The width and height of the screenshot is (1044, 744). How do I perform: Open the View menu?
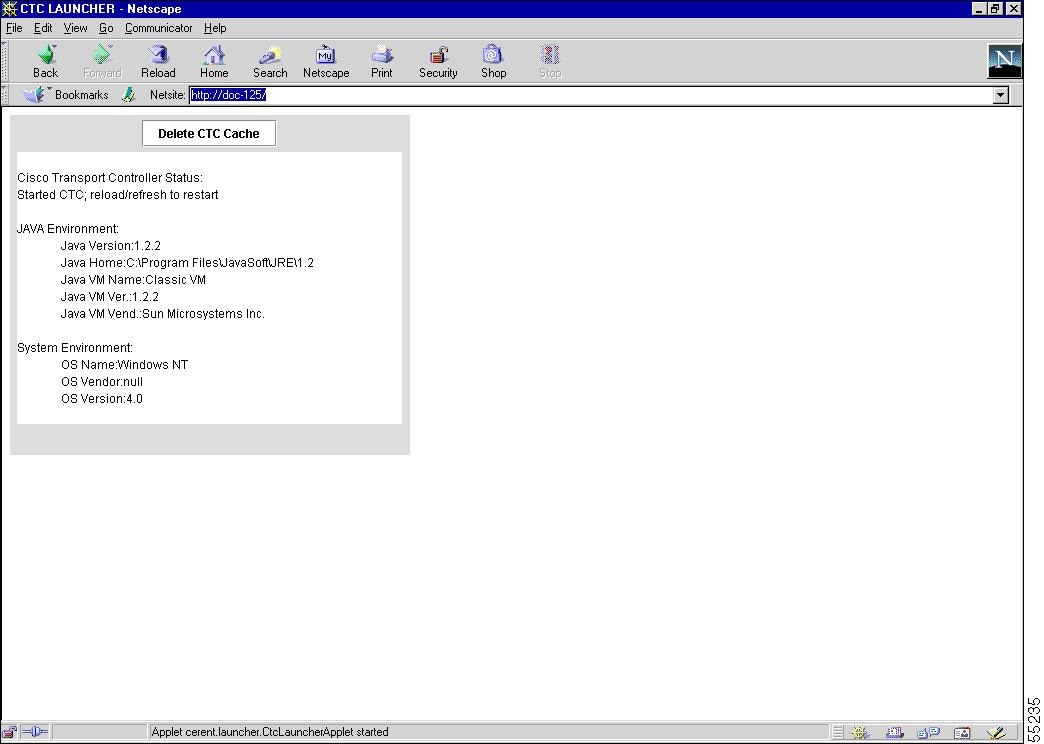tap(75, 28)
